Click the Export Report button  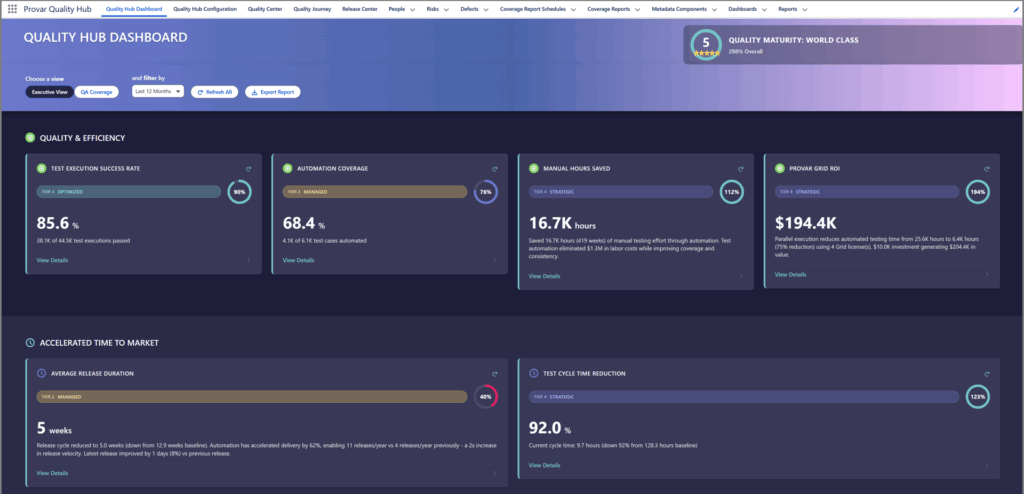pos(272,92)
